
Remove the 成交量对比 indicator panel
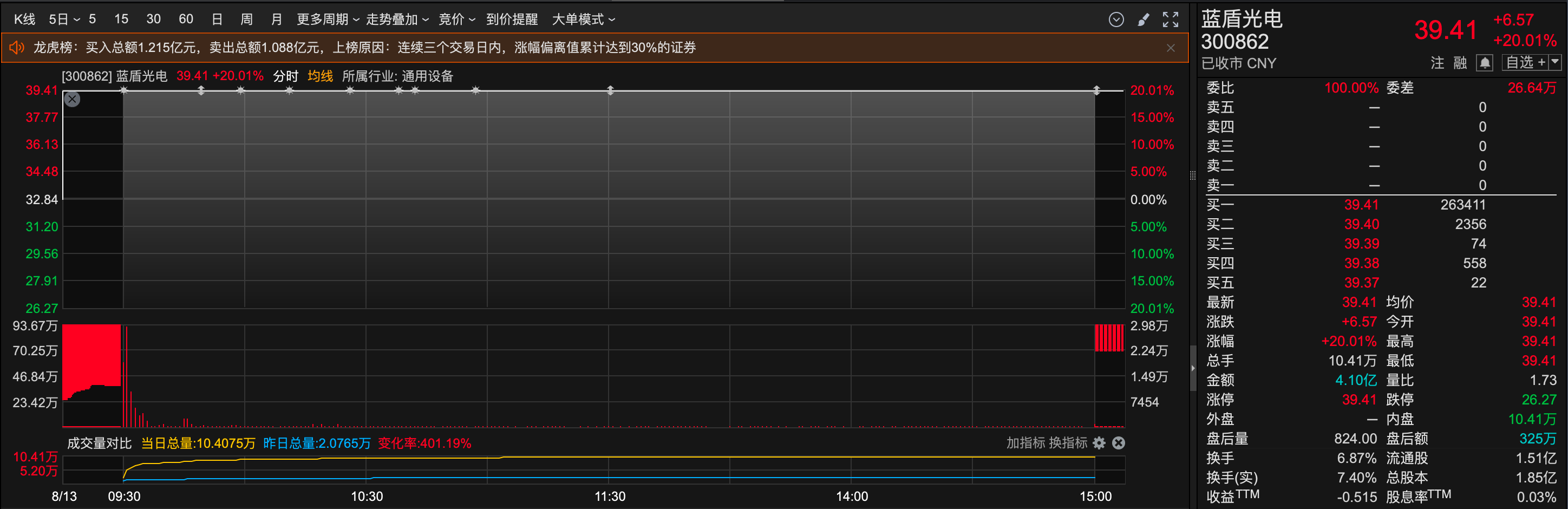pyautogui.click(x=1118, y=443)
